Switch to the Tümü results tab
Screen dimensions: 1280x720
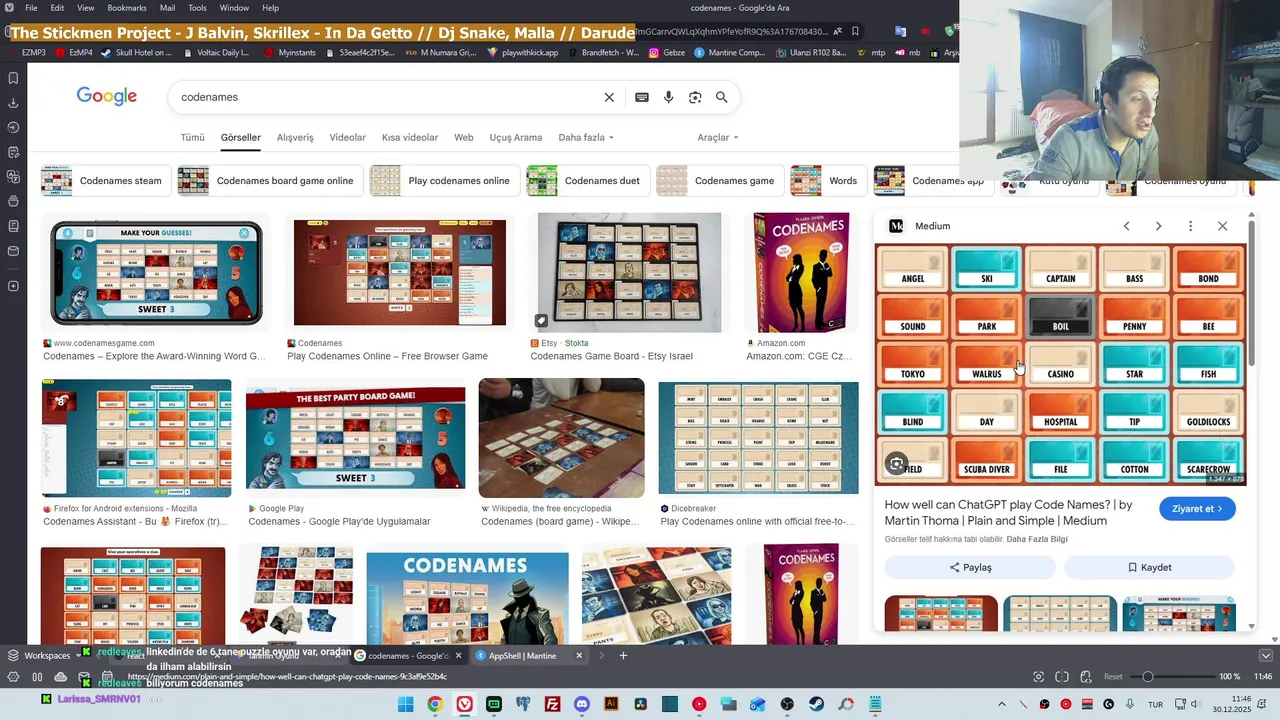(x=192, y=137)
